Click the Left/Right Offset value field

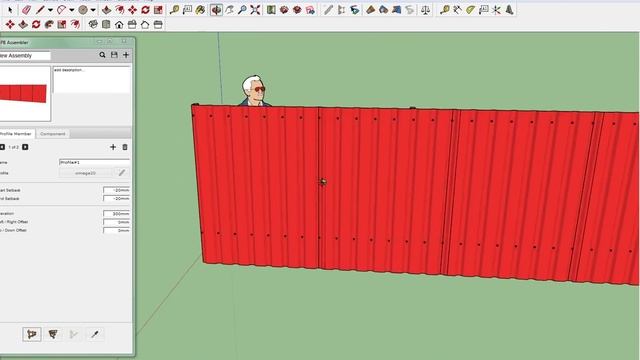117,222
